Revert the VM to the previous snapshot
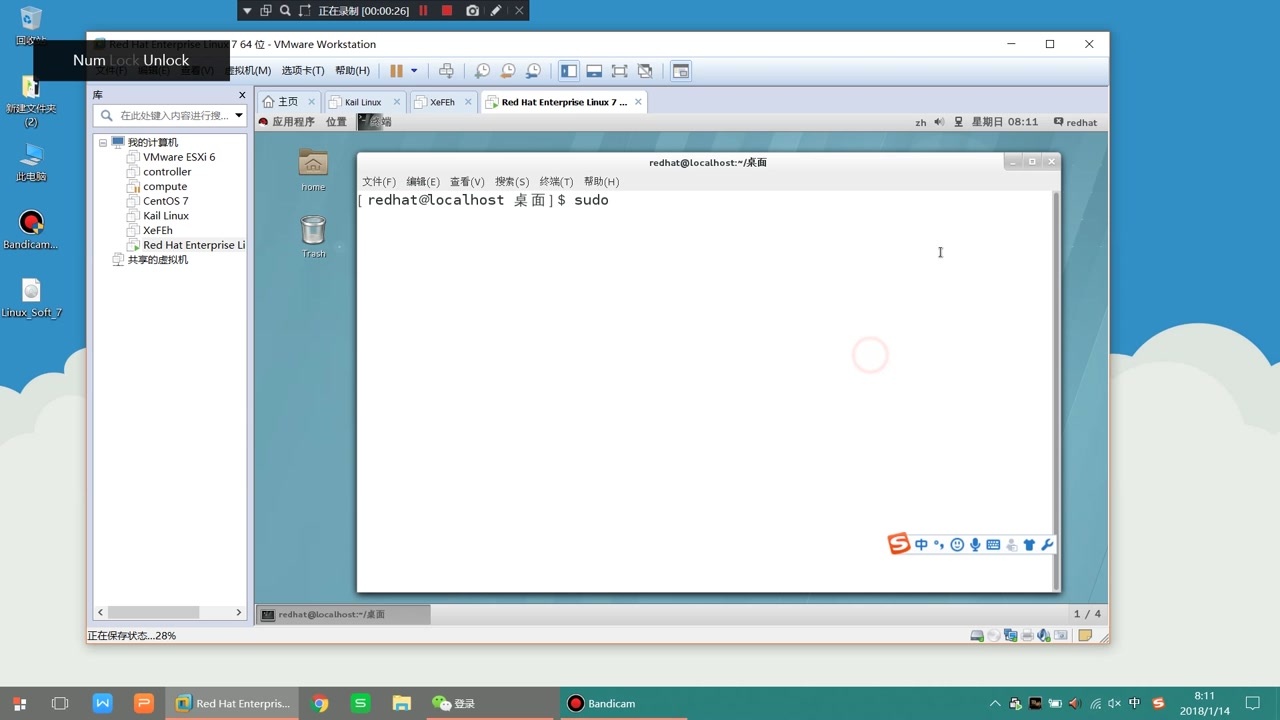 (508, 71)
